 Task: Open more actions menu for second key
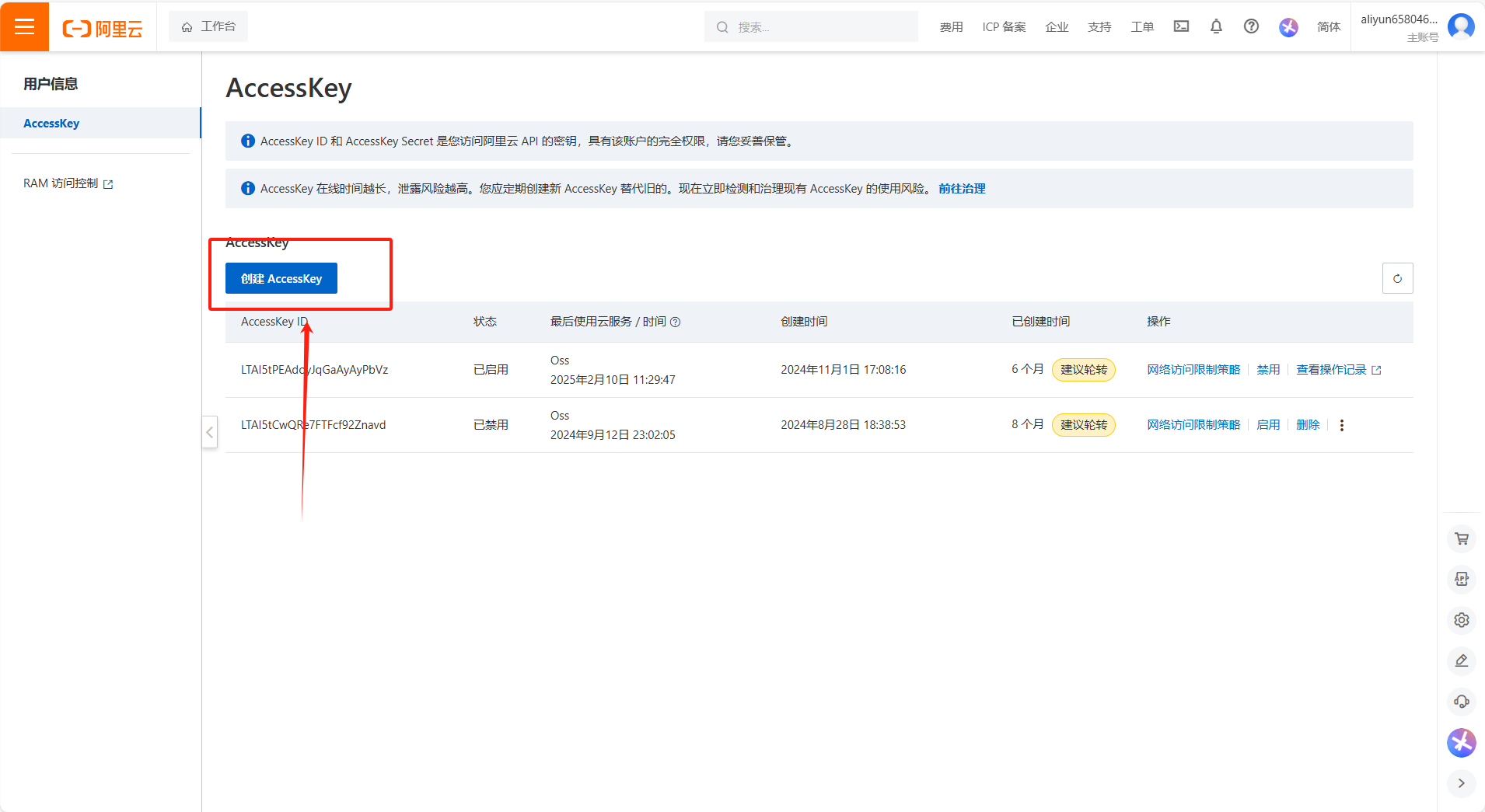[x=1341, y=425]
